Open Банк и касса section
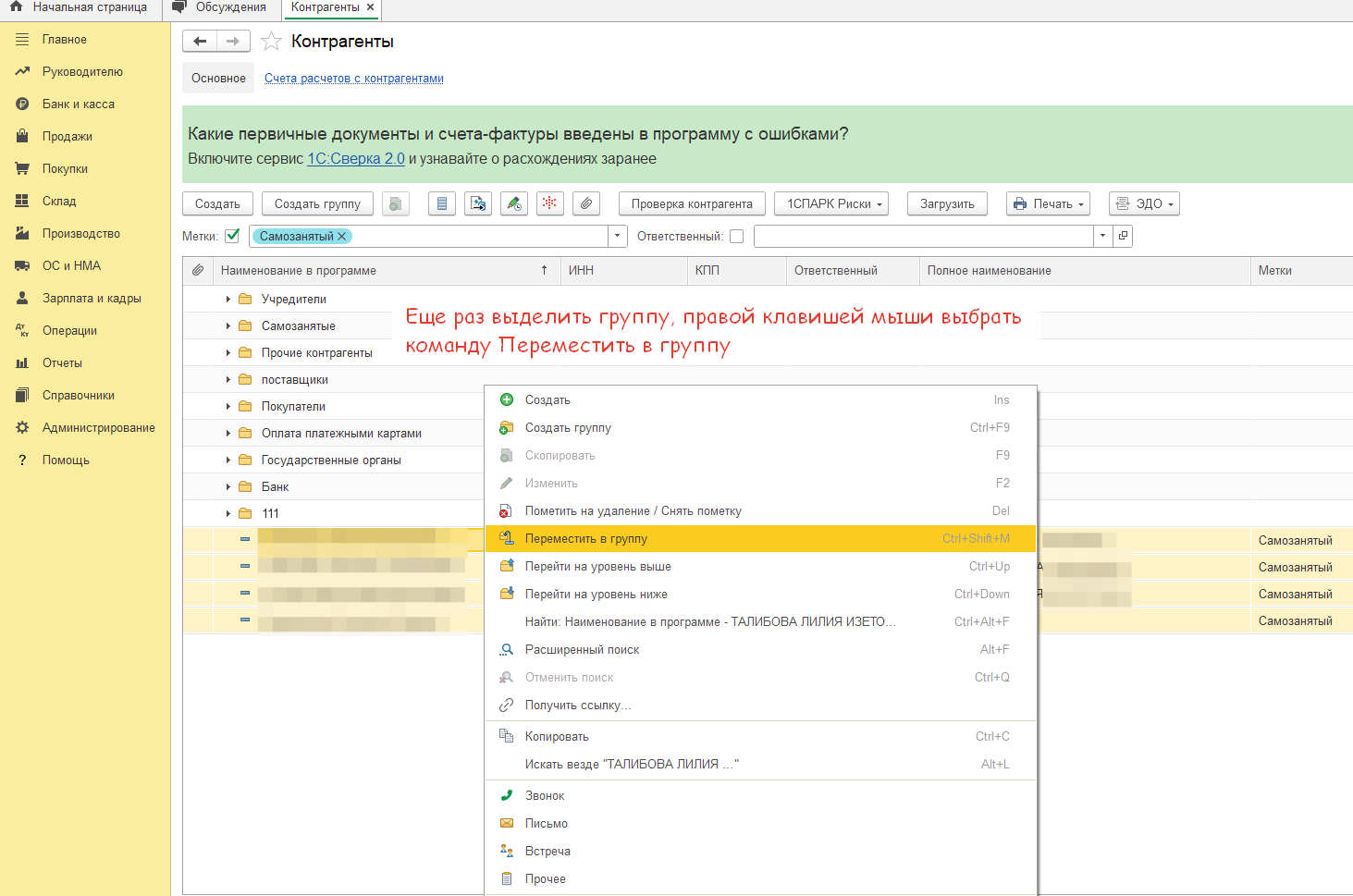Viewport: 1353px width, 896px height. (x=78, y=104)
